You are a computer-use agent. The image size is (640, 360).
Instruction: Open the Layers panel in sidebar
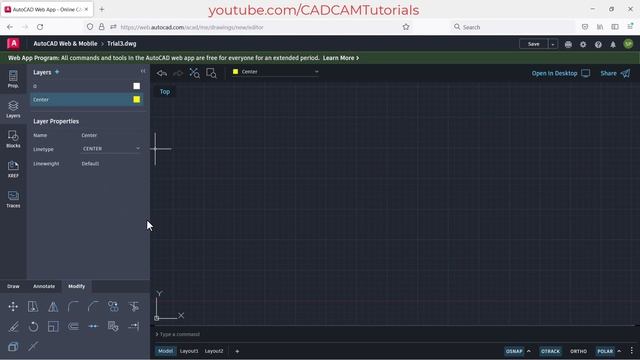point(13,109)
